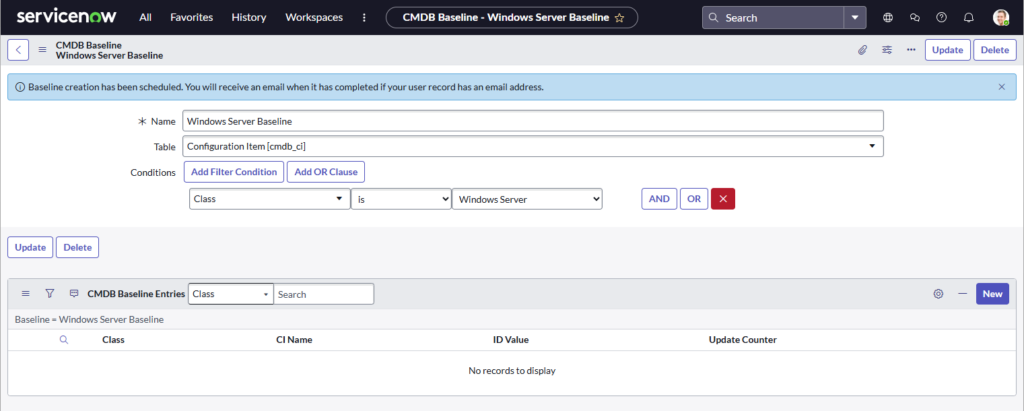
Task: Remove condition with the red X button
Action: point(723,199)
